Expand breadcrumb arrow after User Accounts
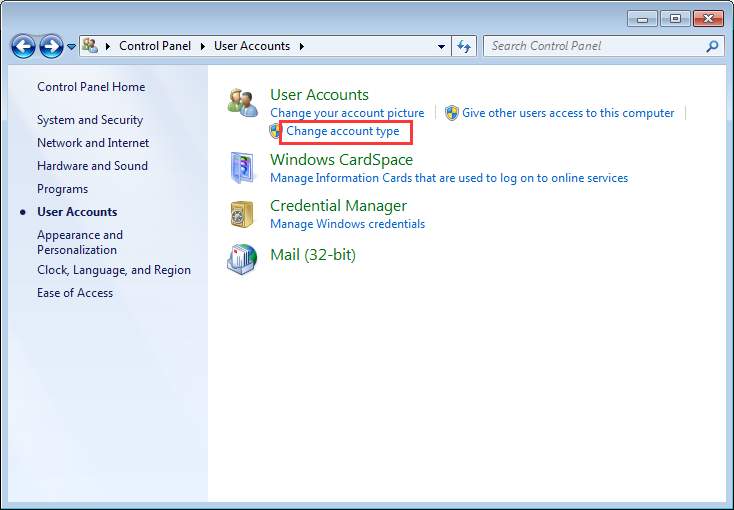 (301, 46)
